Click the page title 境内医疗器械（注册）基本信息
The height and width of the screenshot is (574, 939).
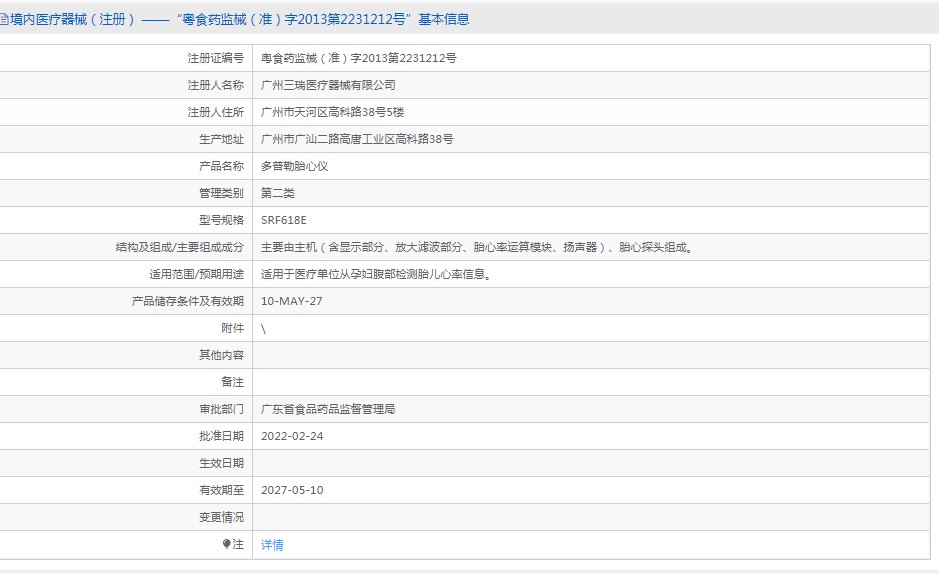[x=240, y=20]
